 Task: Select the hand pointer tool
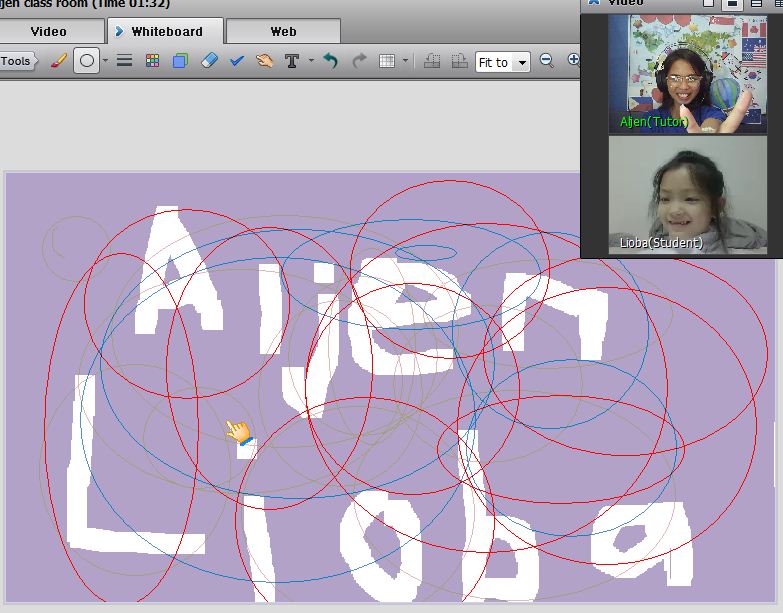pos(264,61)
